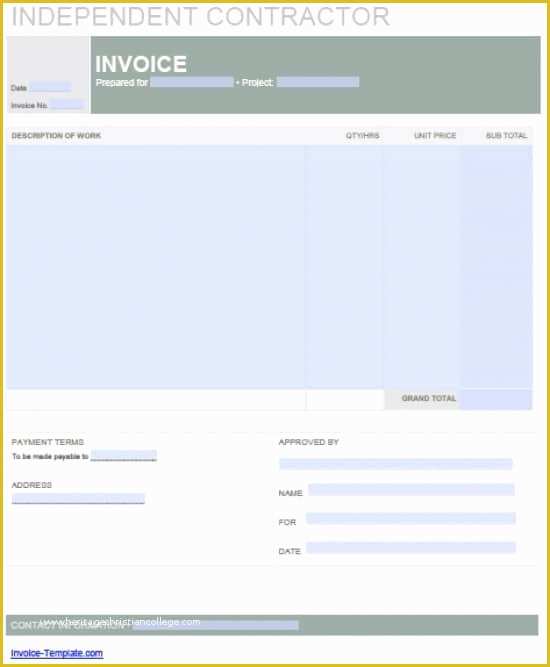The image size is (550, 667).
Task: Click the 'SUB TOTAL' column header
Action: [507, 136]
